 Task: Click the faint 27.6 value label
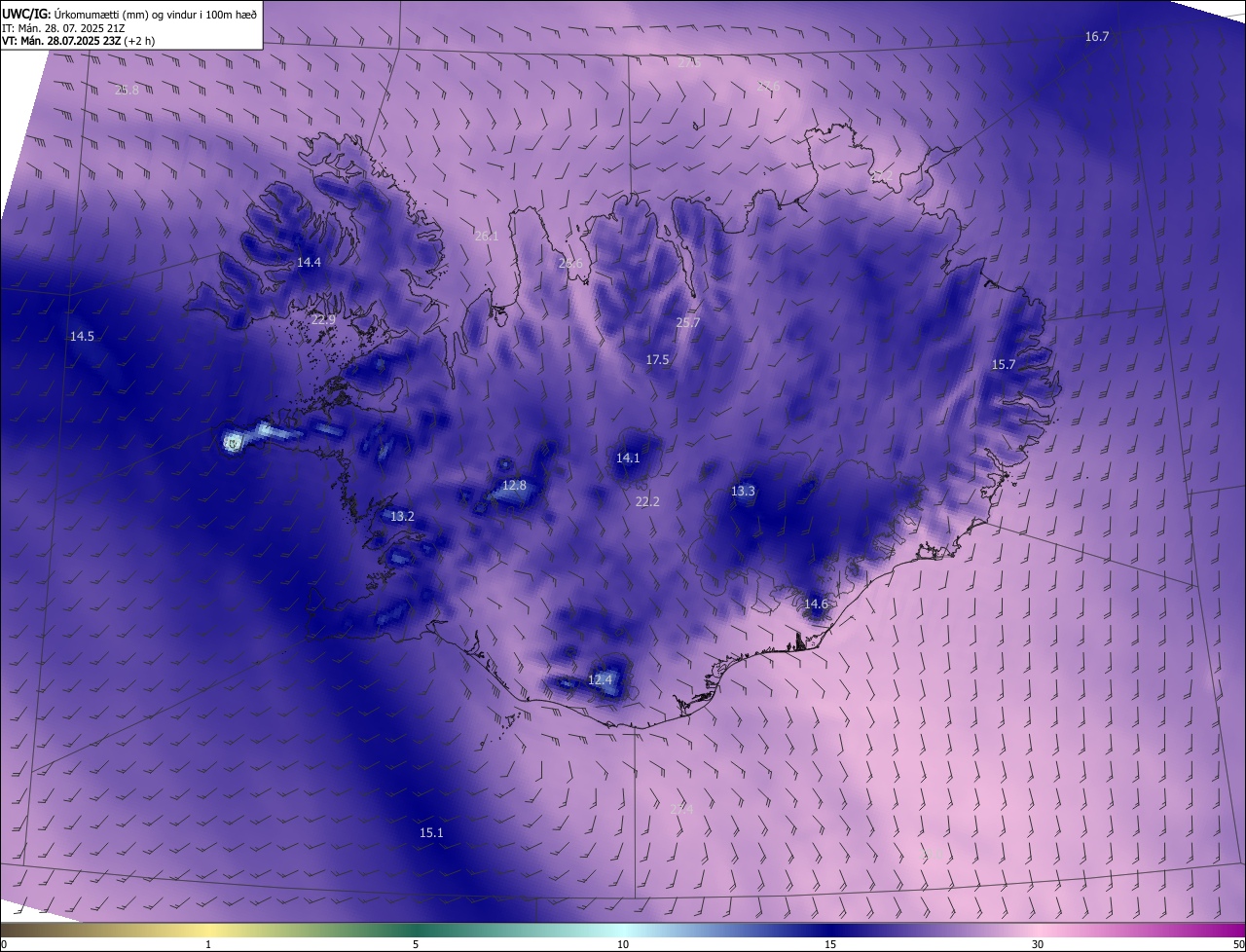coord(768,87)
